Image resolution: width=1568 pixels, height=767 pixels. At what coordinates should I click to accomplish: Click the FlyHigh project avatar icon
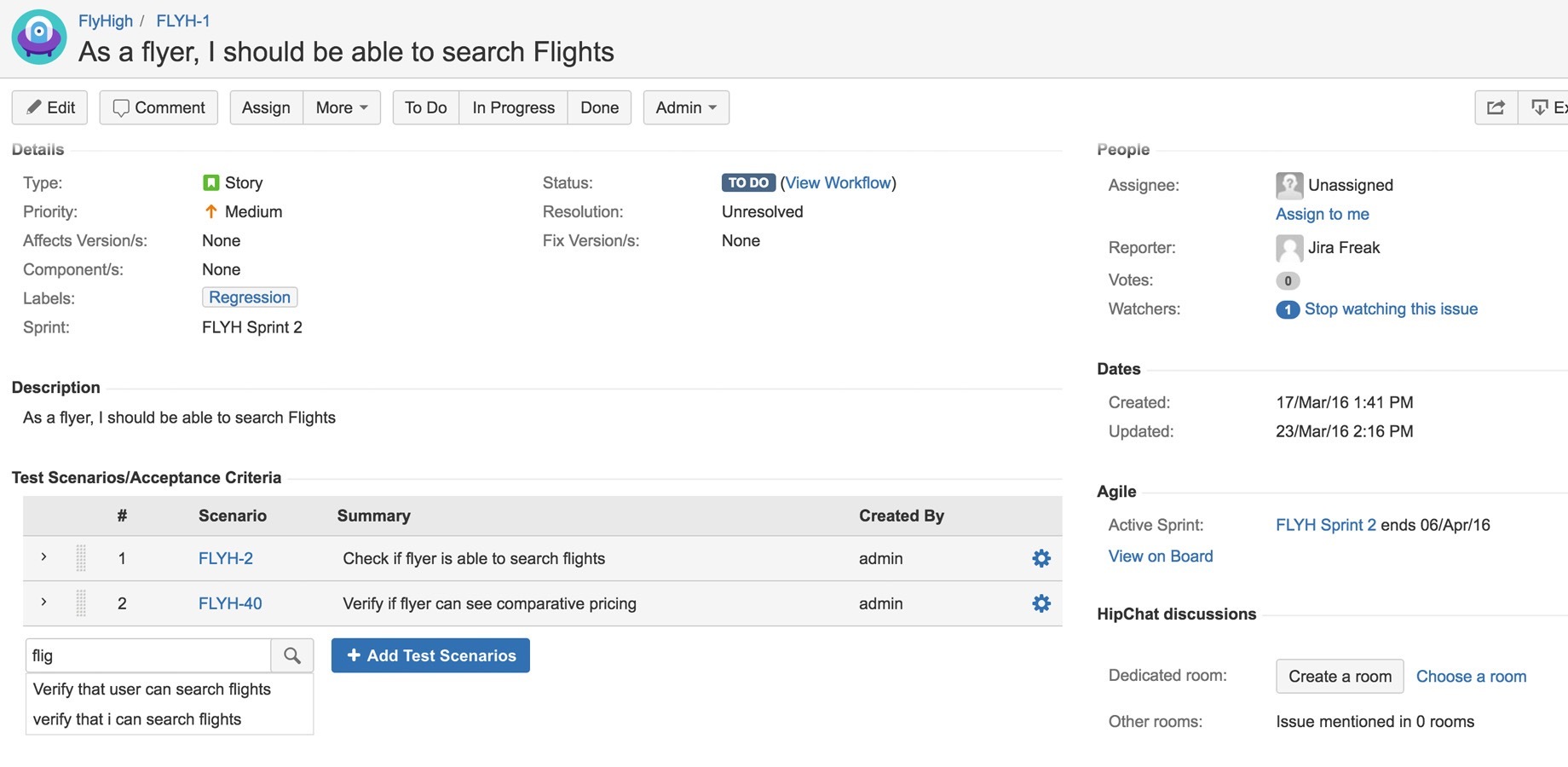coord(39,37)
